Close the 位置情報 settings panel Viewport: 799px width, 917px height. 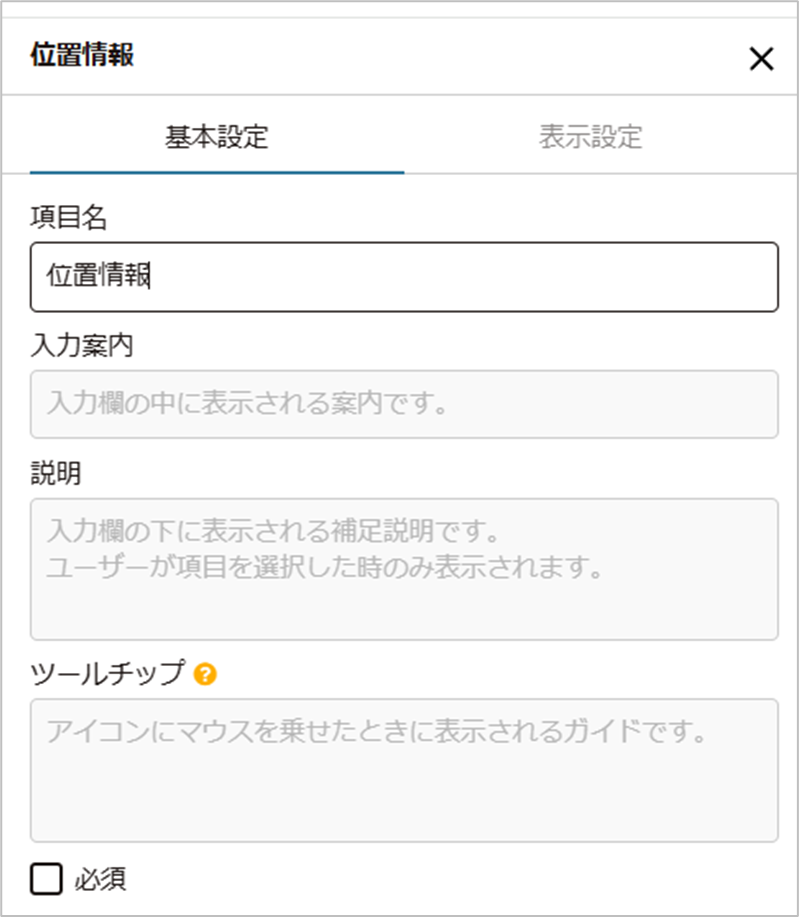[x=761, y=58]
